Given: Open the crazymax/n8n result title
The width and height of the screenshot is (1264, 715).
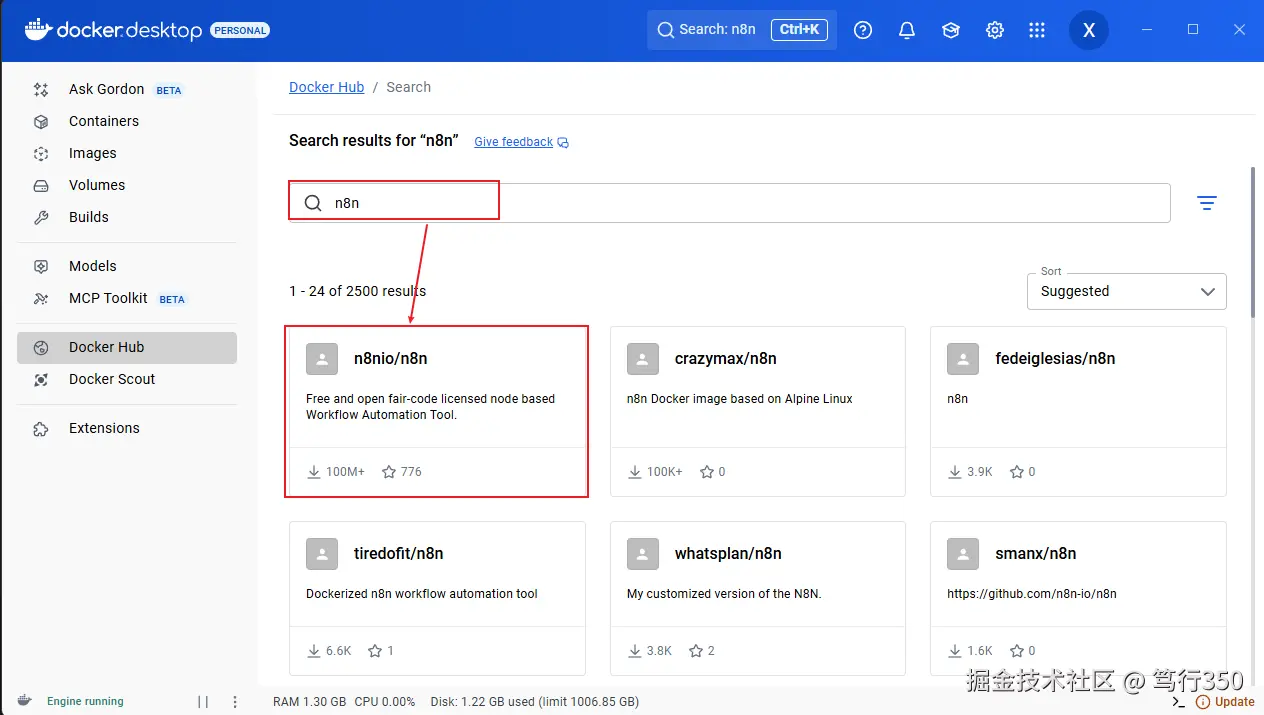Looking at the screenshot, I should 726,359.
